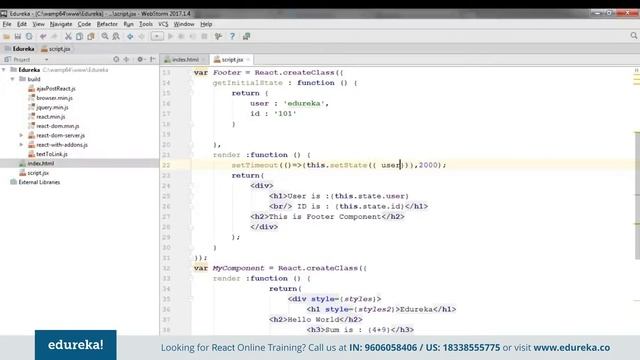Click the editor vertical scrollbar
Screen dimensions: 640x360
pyautogui.click(x=637, y=196)
